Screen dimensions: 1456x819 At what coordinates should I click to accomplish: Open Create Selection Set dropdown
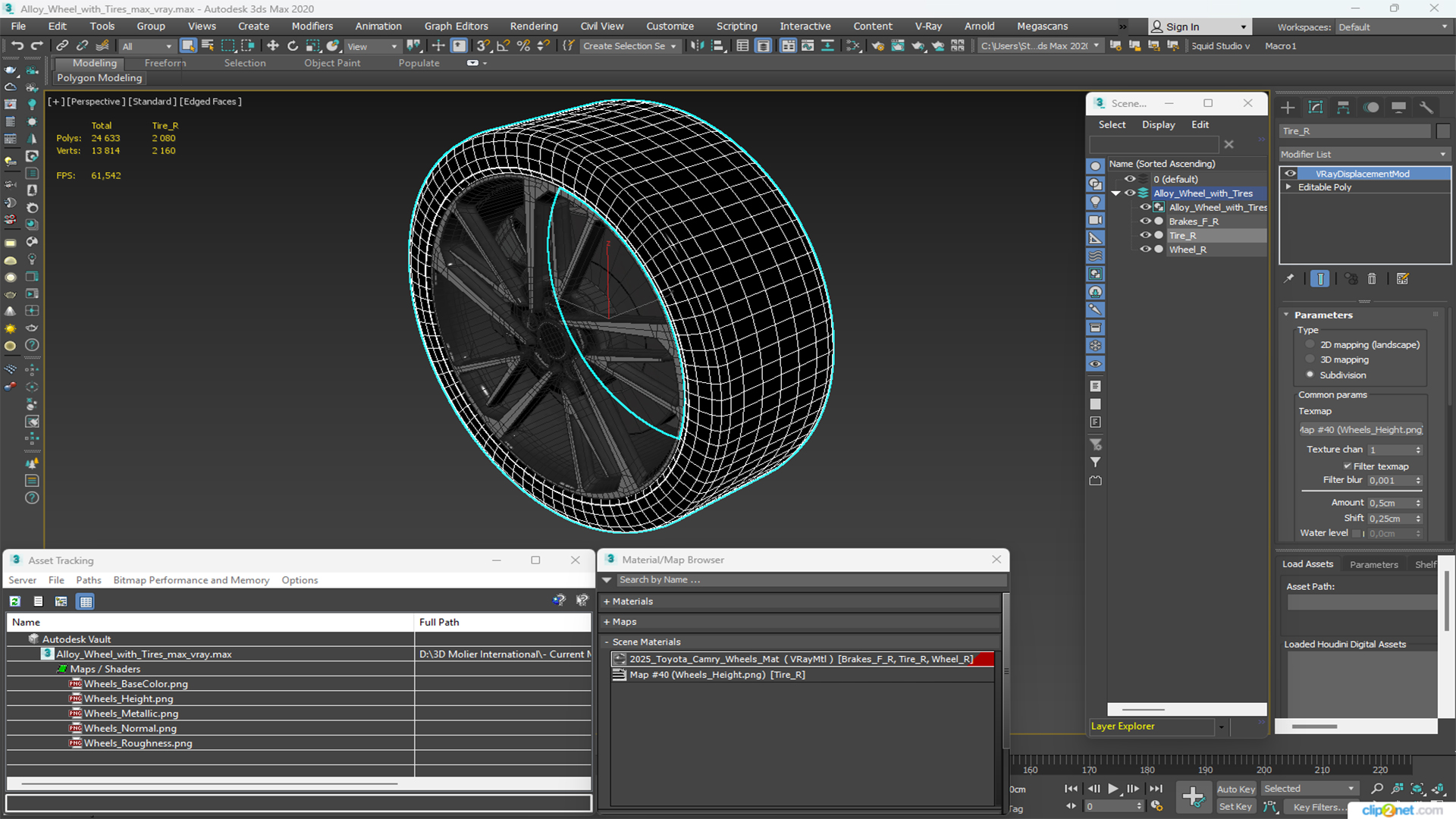click(x=629, y=46)
